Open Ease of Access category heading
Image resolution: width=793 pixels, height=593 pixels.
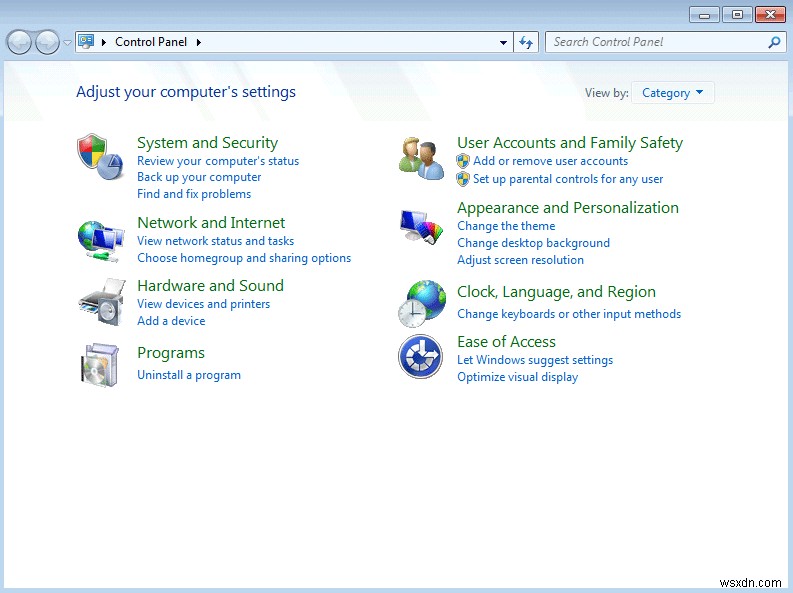(x=506, y=342)
